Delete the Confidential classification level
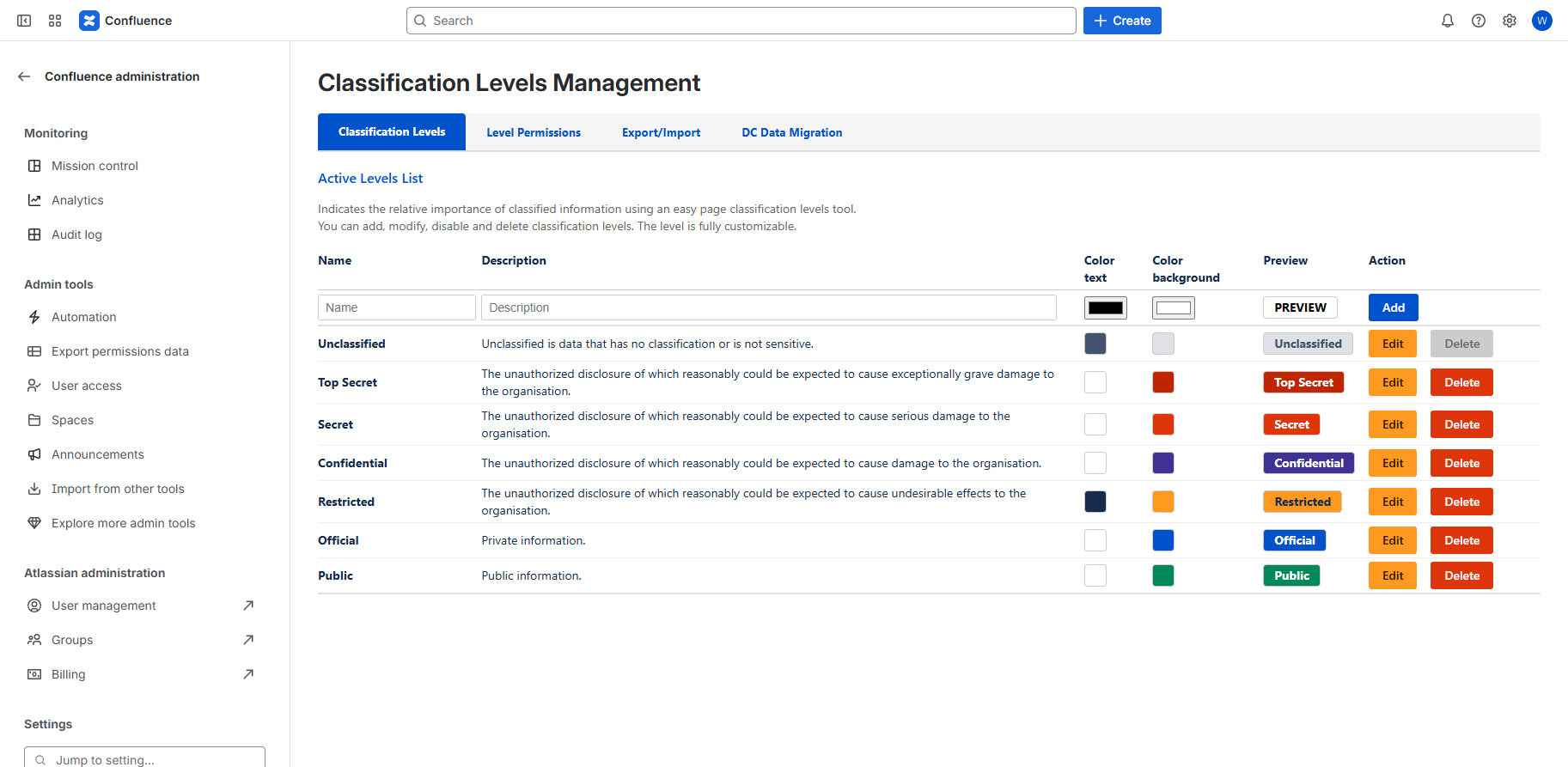Screen dimensions: 1568x767 pyautogui.click(x=1461, y=463)
